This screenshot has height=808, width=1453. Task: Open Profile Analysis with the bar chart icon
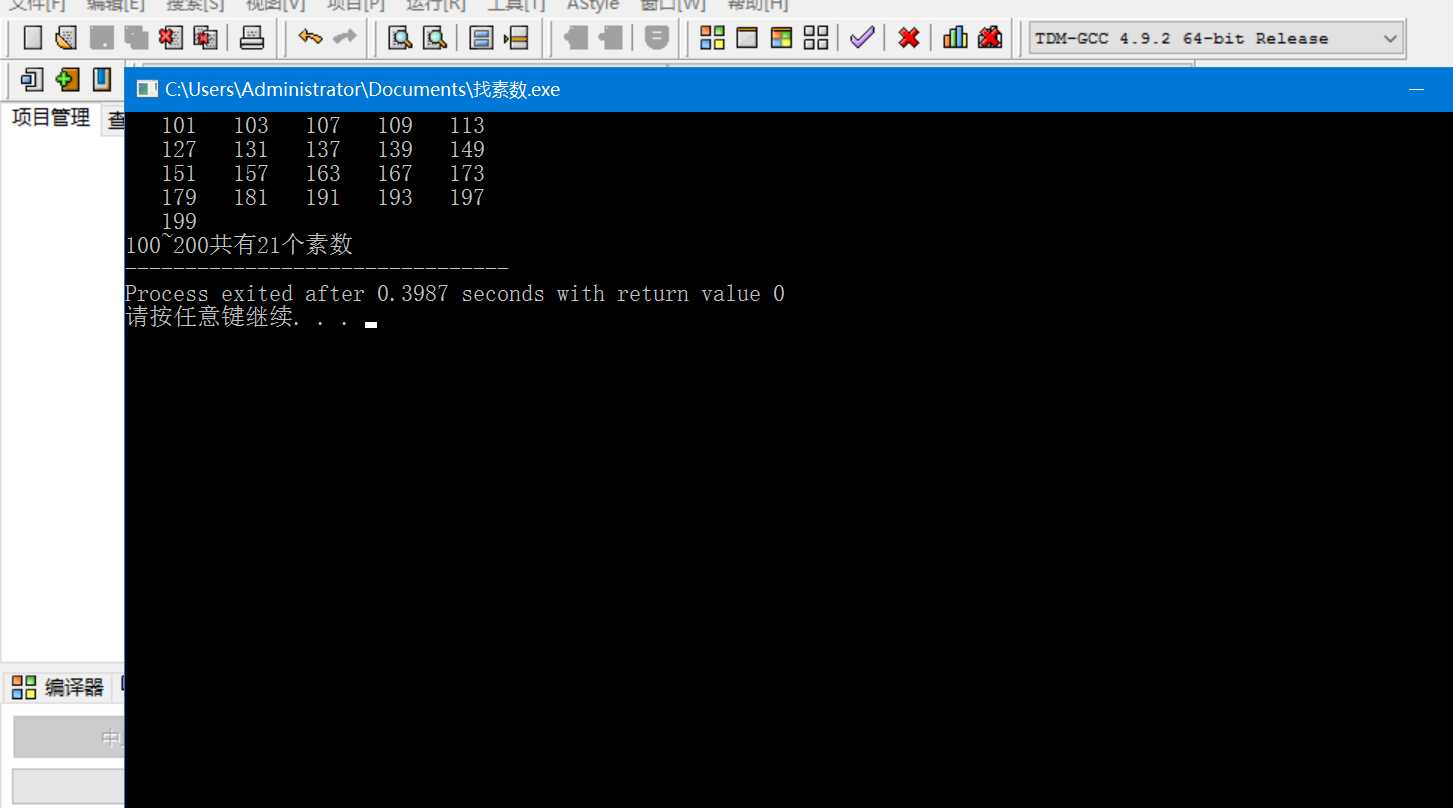pyautogui.click(x=955, y=38)
